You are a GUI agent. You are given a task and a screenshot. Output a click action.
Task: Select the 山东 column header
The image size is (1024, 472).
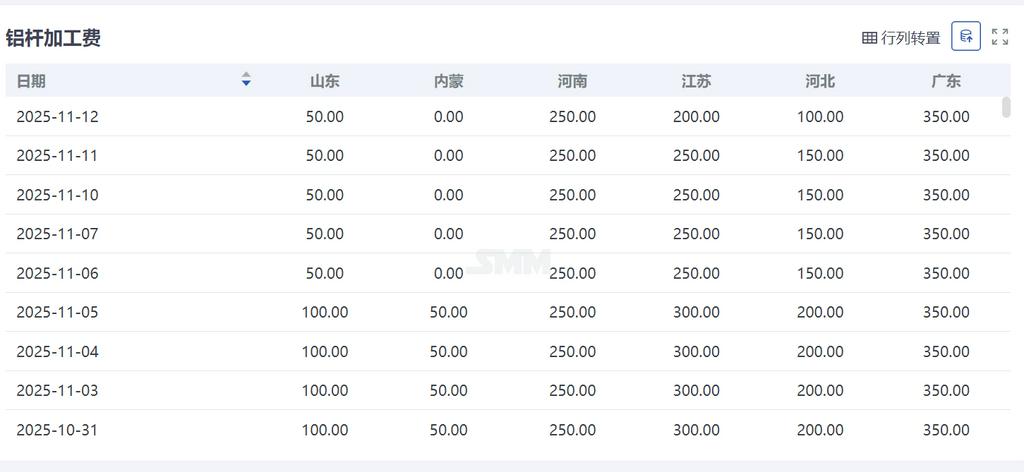tap(325, 81)
